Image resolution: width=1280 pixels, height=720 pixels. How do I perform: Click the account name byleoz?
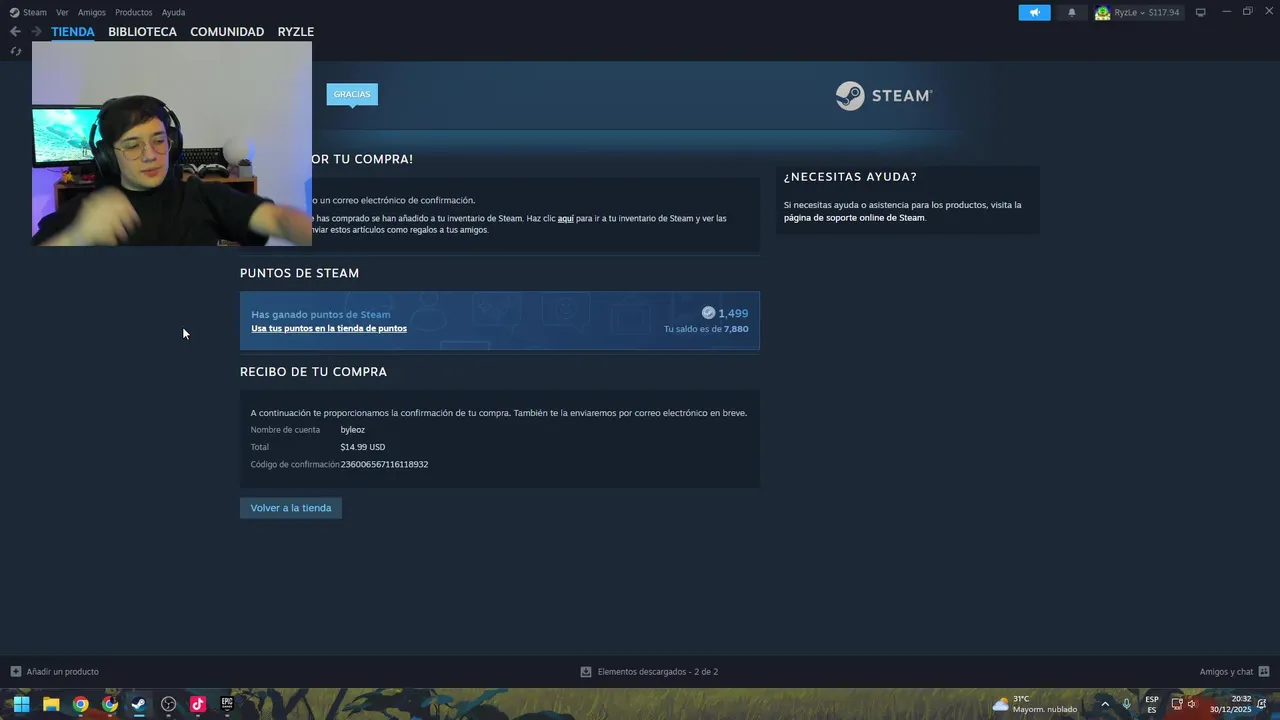pos(353,430)
